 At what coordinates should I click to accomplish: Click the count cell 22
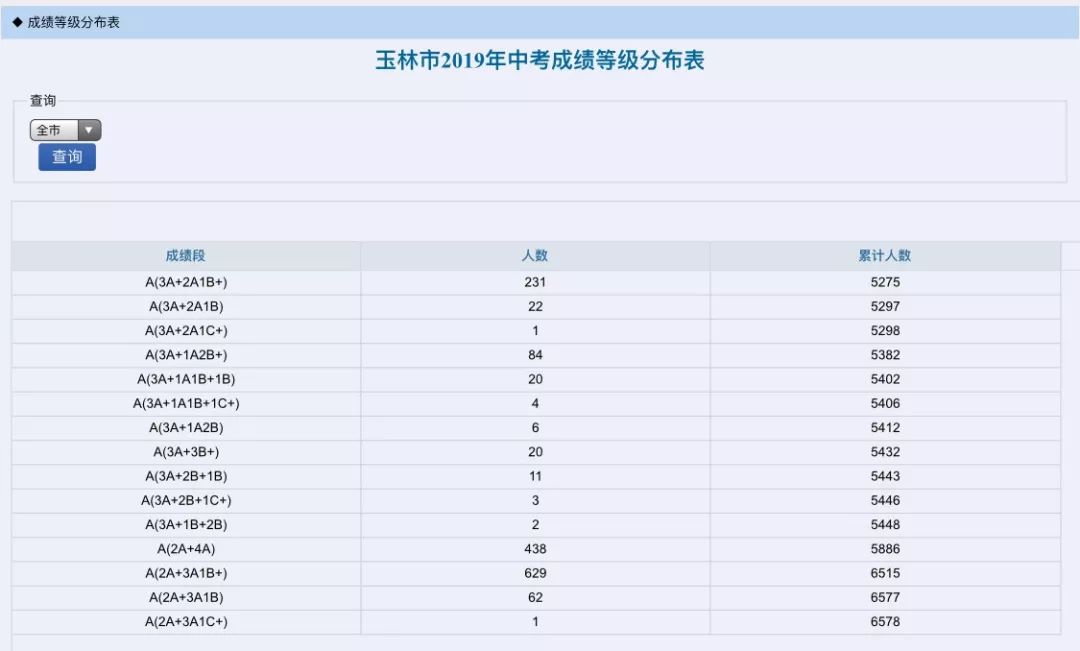(535, 307)
